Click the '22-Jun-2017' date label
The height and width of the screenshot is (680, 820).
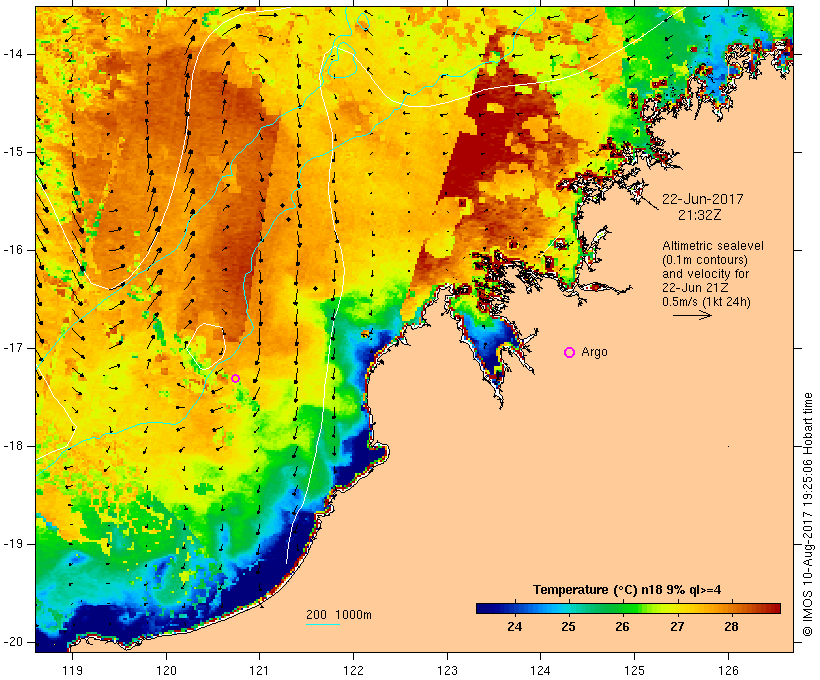[702, 199]
